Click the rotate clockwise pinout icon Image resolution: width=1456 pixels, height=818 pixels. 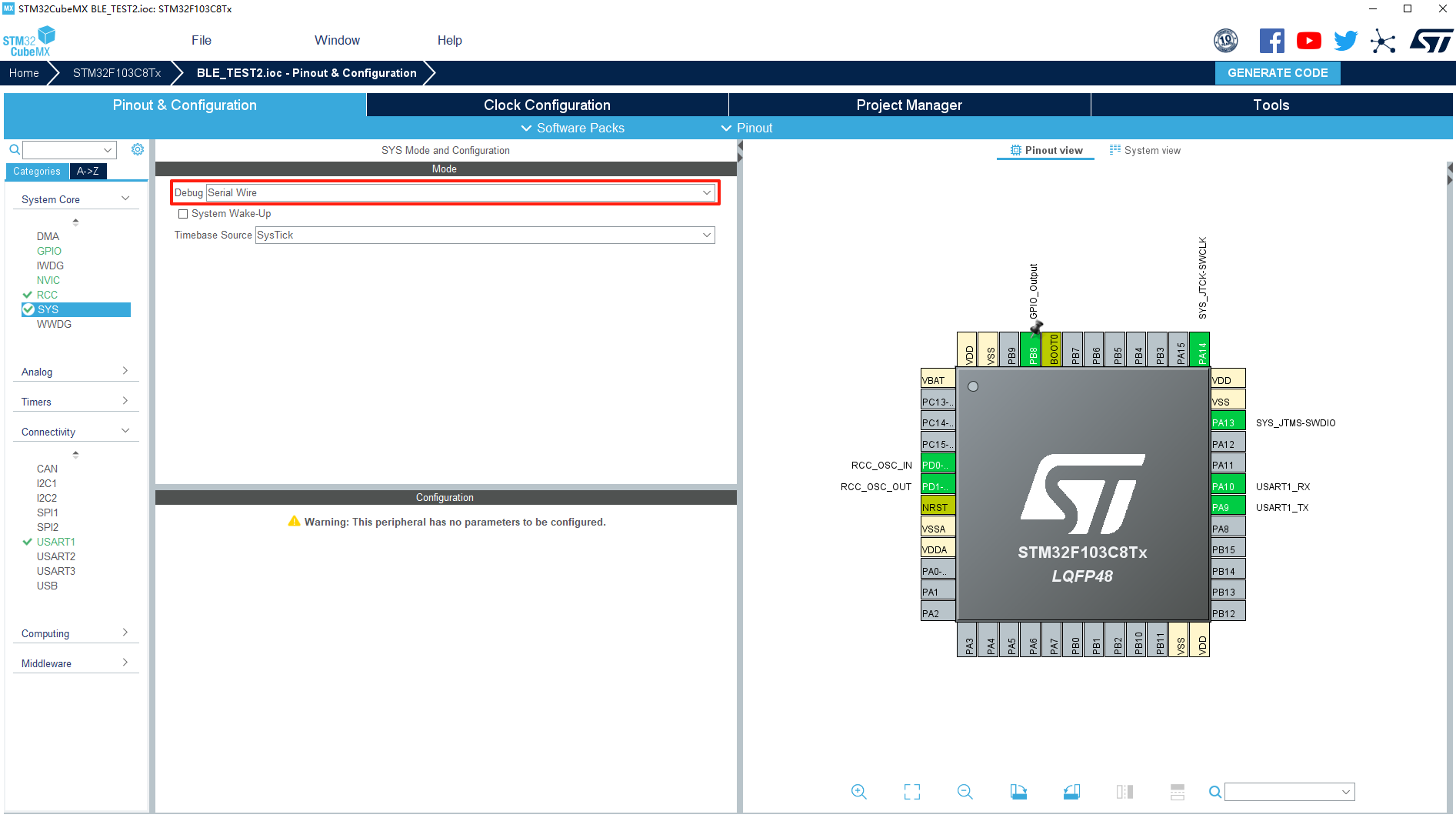pyautogui.click(x=1018, y=792)
